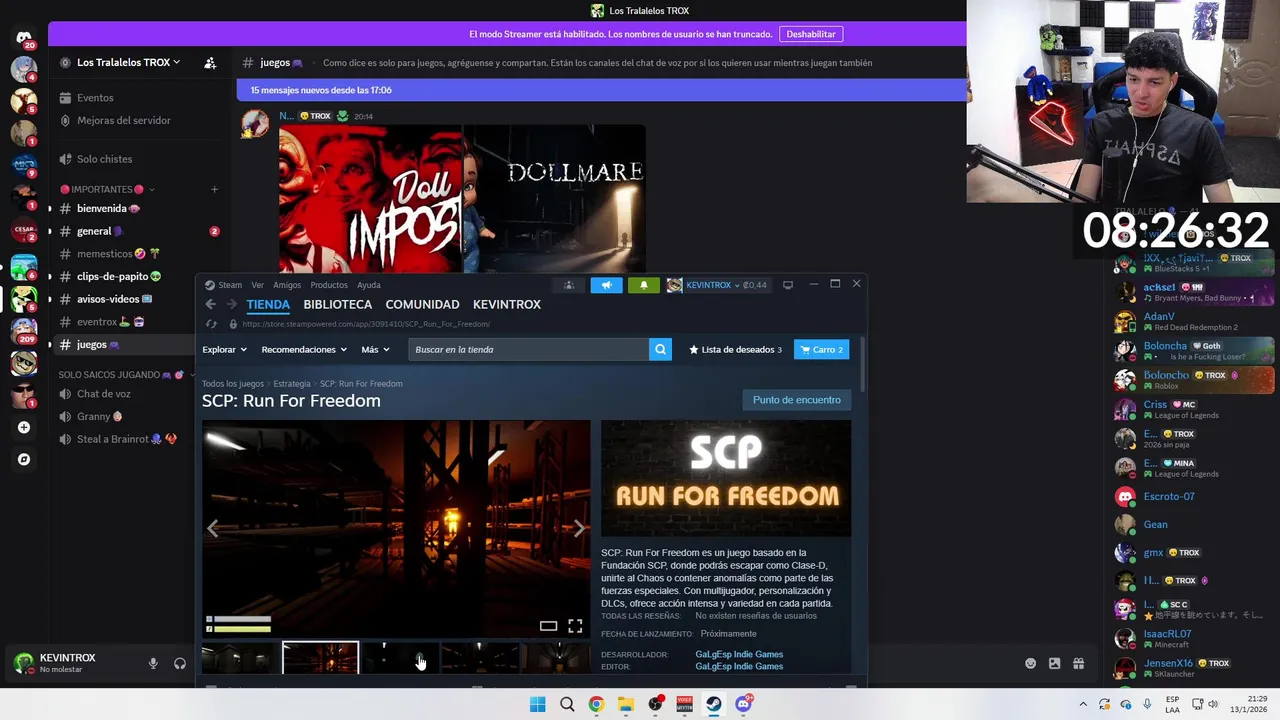
Task: Open Carro shopping cart button
Action: (x=821, y=349)
